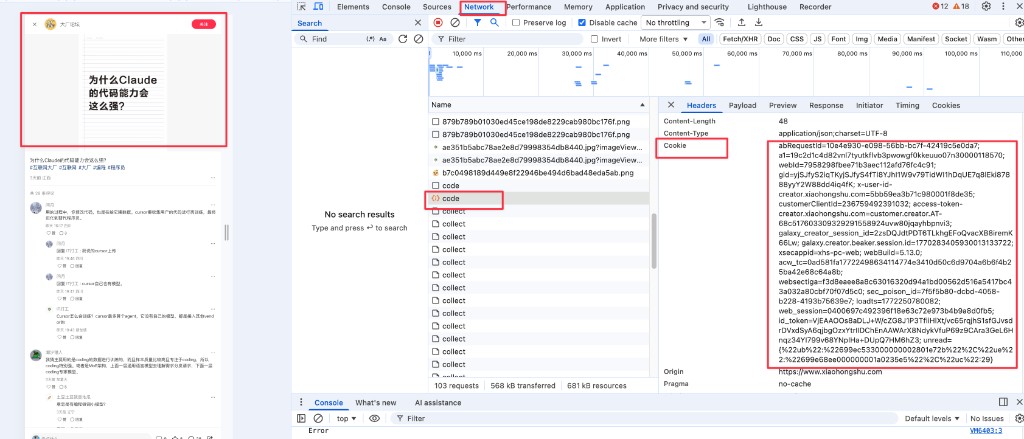Screen dimensions: 1024x439
Task: Click the No Issues button in console
Action: [987, 418]
